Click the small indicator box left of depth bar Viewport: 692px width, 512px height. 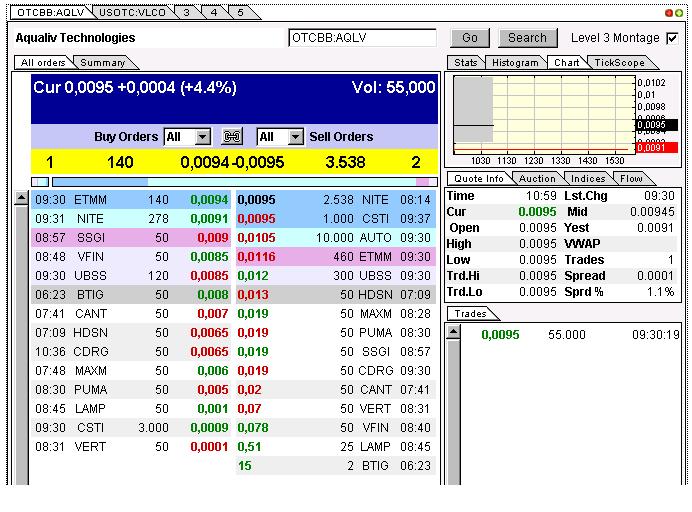point(40,182)
